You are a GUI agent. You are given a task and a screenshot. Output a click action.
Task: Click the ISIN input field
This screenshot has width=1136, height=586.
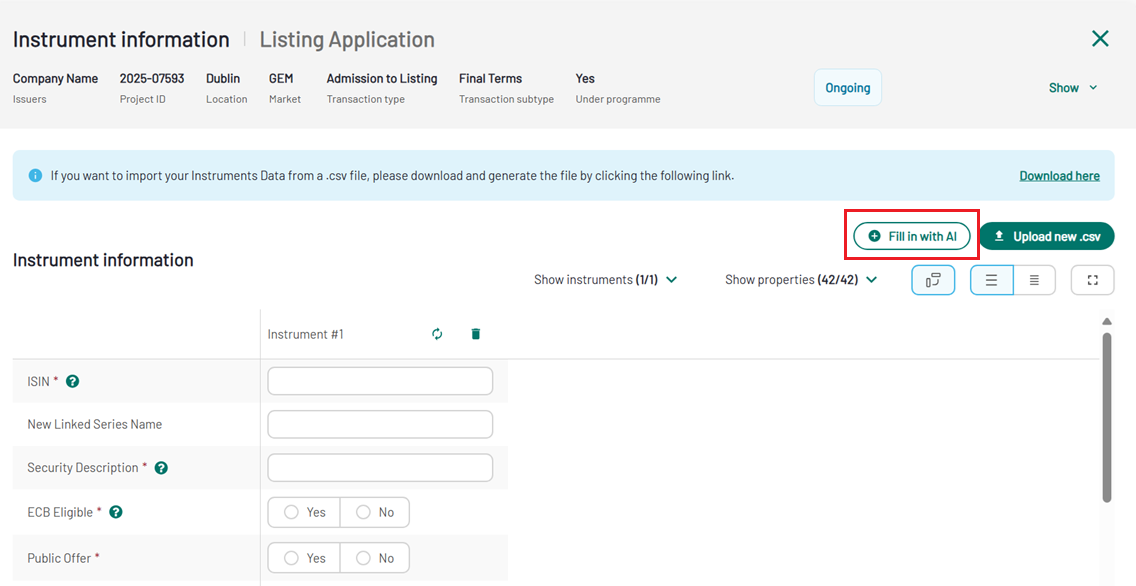pyautogui.click(x=380, y=381)
